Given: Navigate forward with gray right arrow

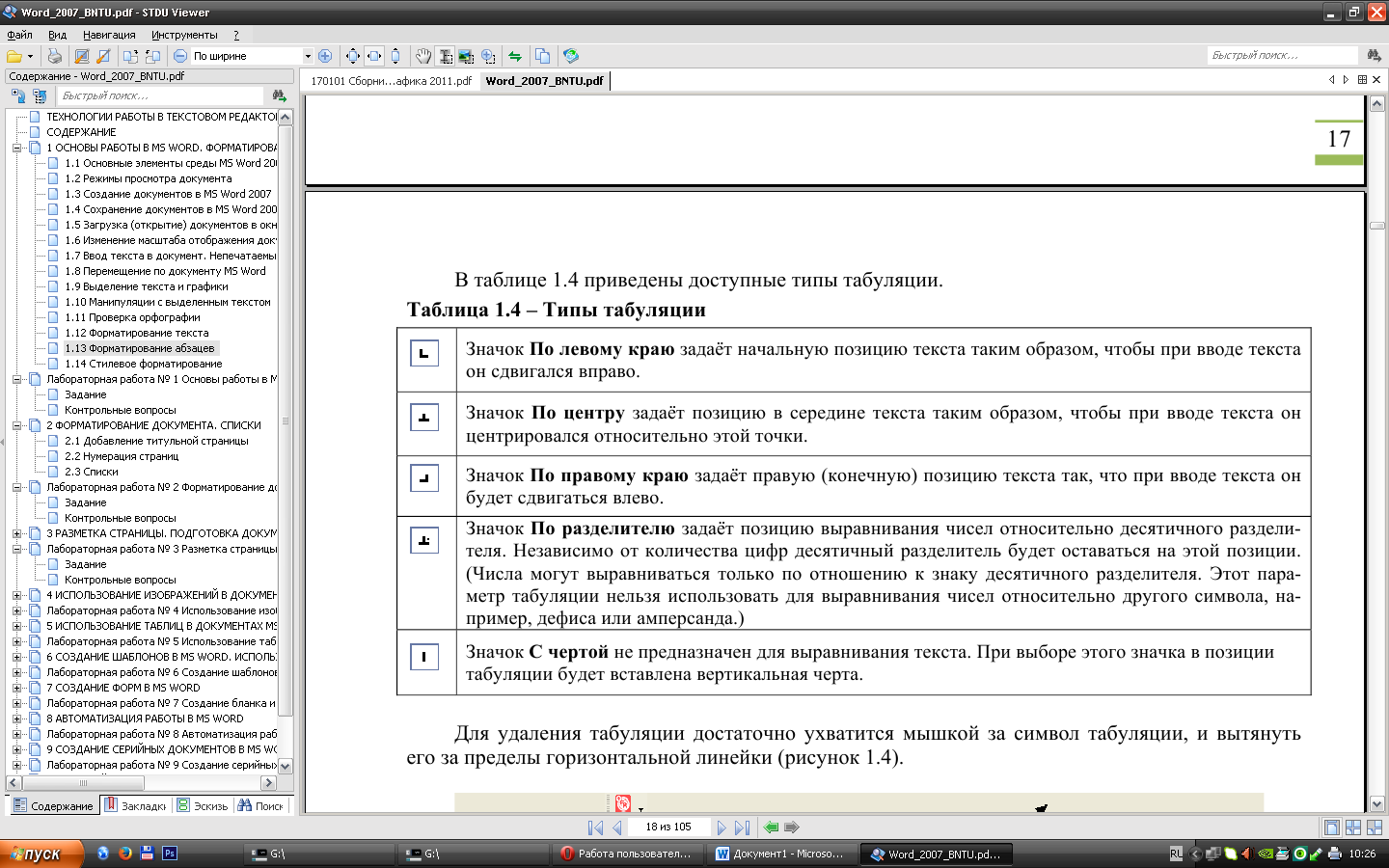Looking at the screenshot, I should coord(792,827).
